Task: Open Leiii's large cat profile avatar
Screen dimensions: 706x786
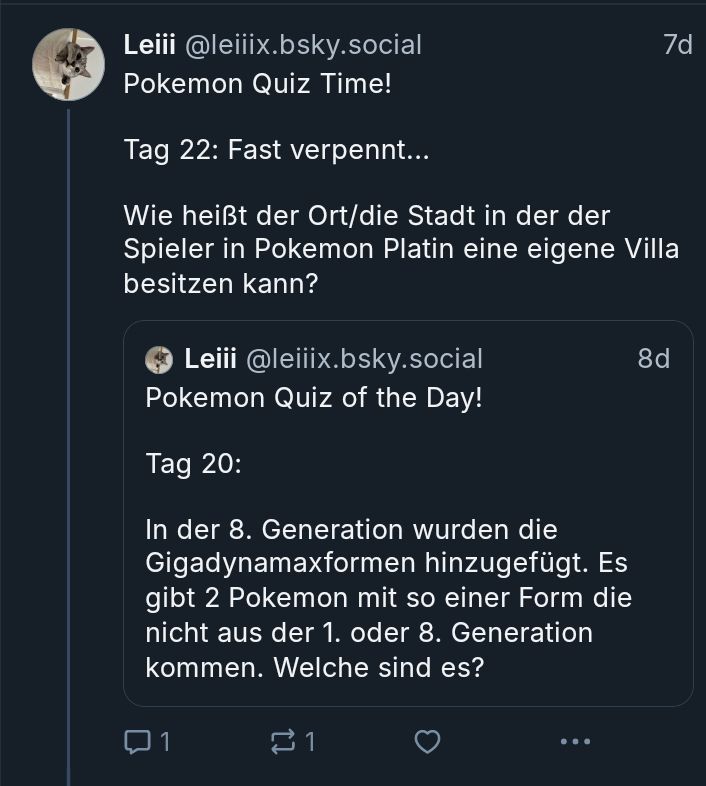Action: [x=69, y=64]
